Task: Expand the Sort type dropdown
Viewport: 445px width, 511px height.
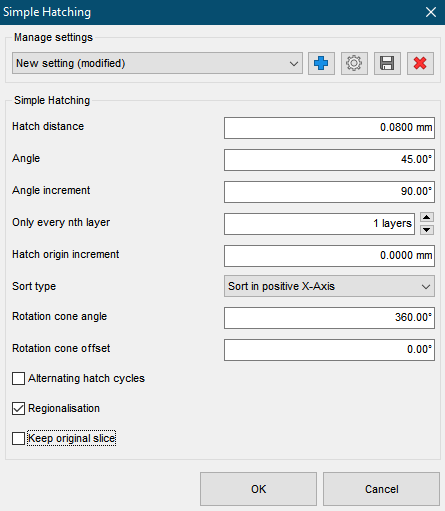Action: pos(329,286)
